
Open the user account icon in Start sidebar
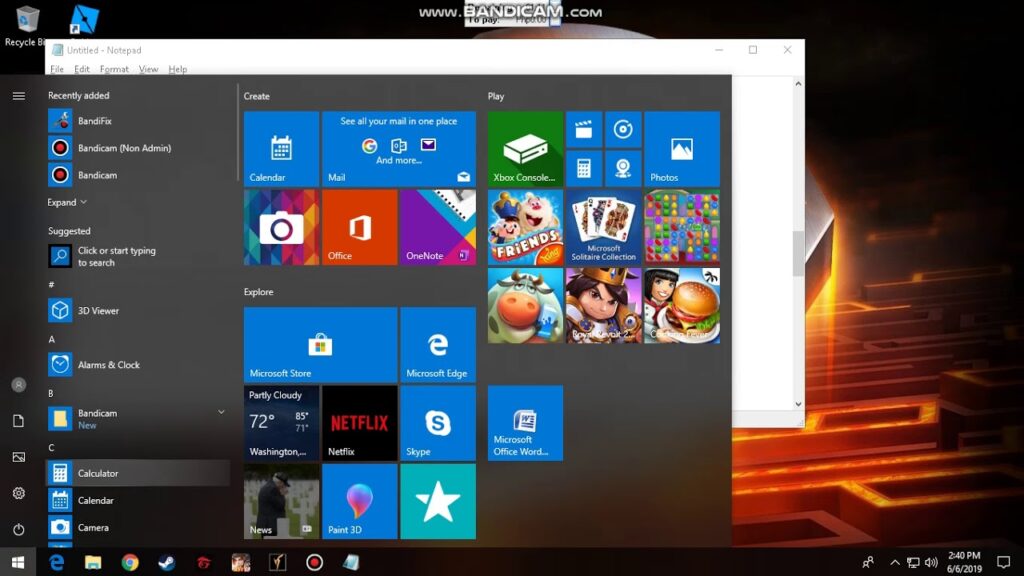[18, 385]
